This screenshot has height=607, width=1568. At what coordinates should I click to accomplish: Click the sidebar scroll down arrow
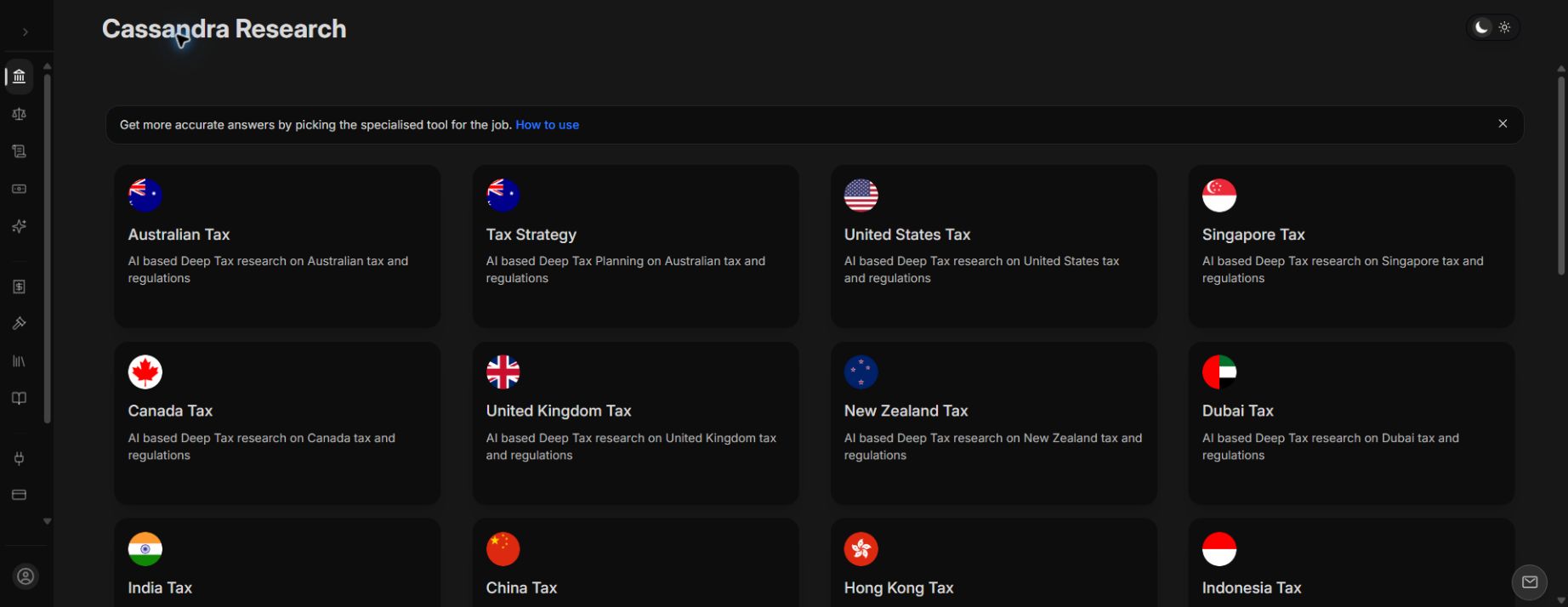point(48,521)
